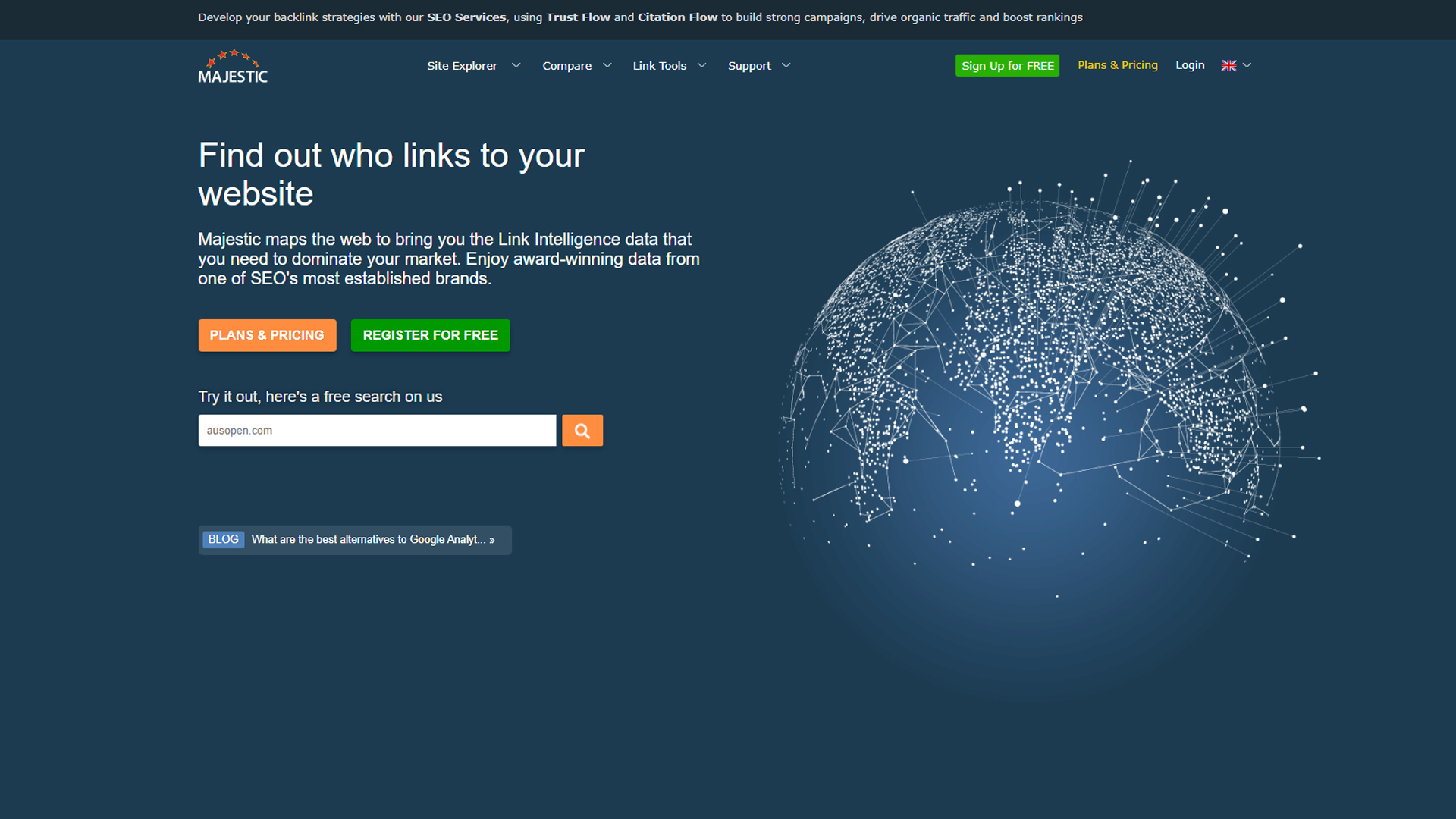Open language selector dropdown arrow
Viewport: 1456px width, 819px height.
coord(1247,66)
